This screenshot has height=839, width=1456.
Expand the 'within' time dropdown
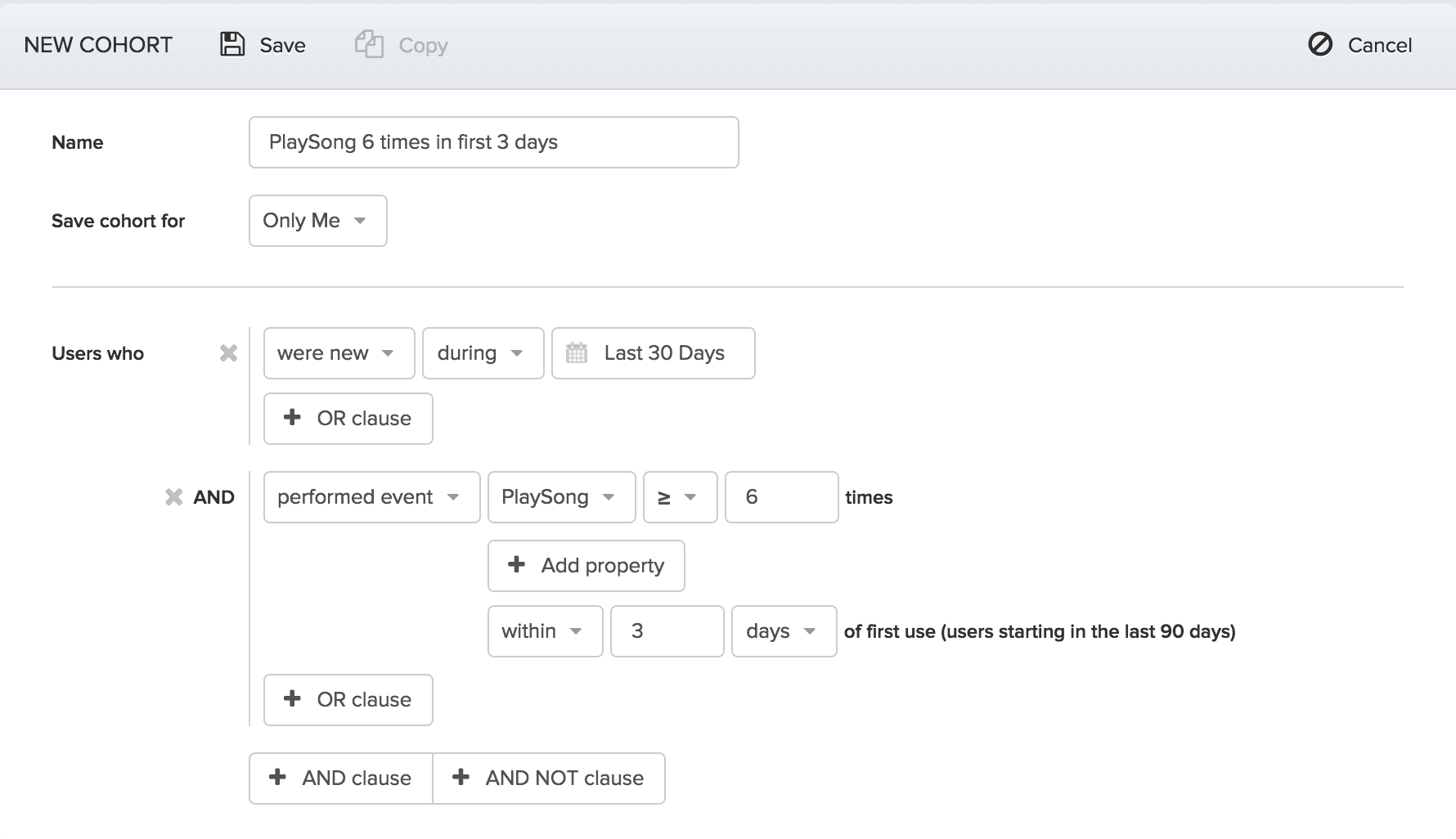pyautogui.click(x=545, y=631)
